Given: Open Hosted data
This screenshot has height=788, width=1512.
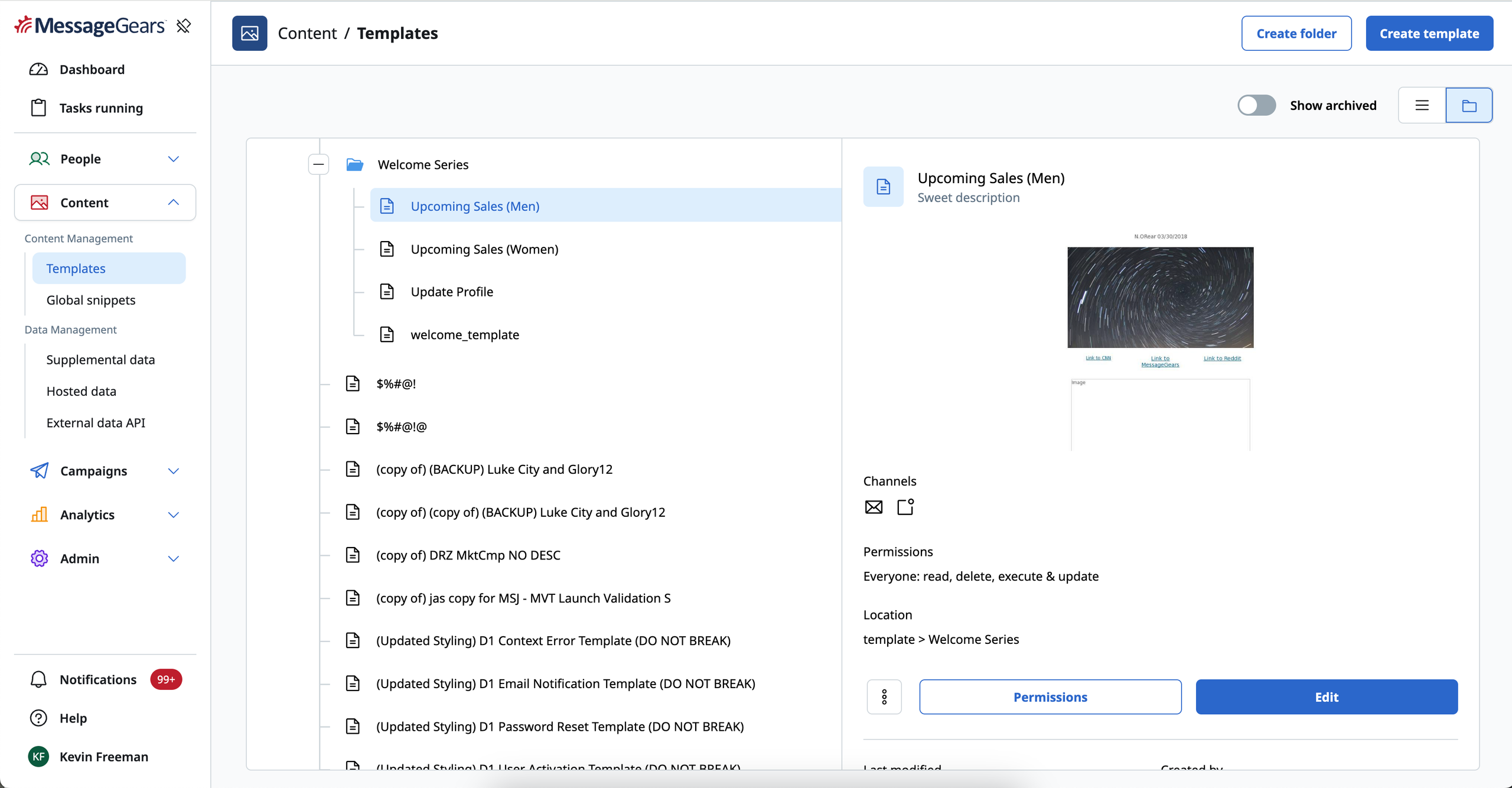Looking at the screenshot, I should 82,391.
